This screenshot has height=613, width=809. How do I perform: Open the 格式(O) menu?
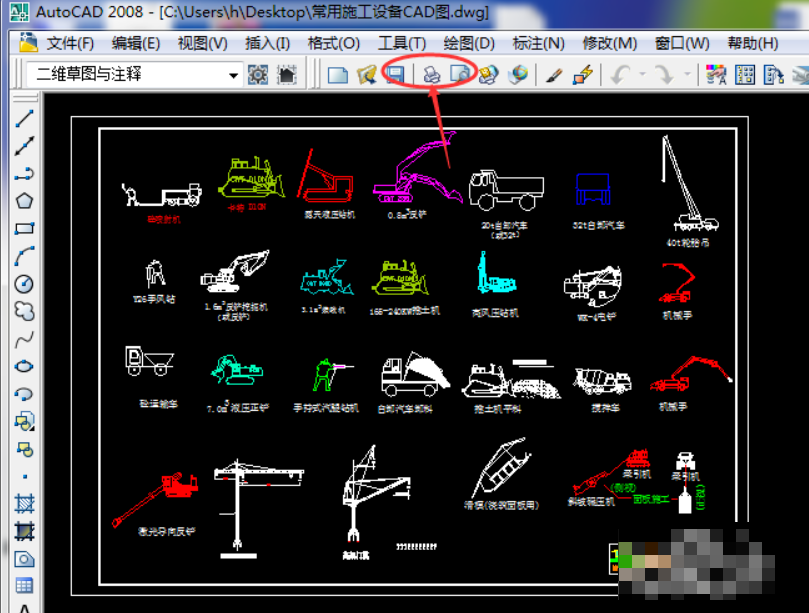(x=333, y=43)
